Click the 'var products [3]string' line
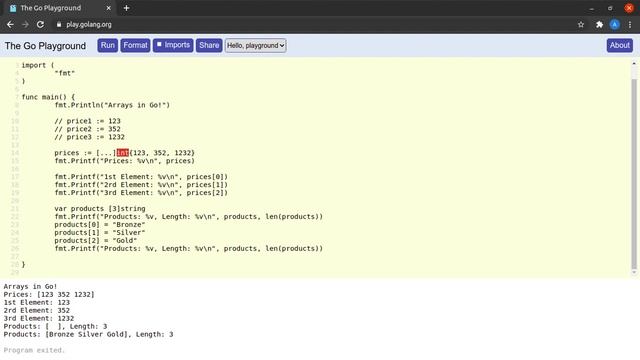Viewport: 640px width, 360px height. pyautogui.click(x=100, y=209)
